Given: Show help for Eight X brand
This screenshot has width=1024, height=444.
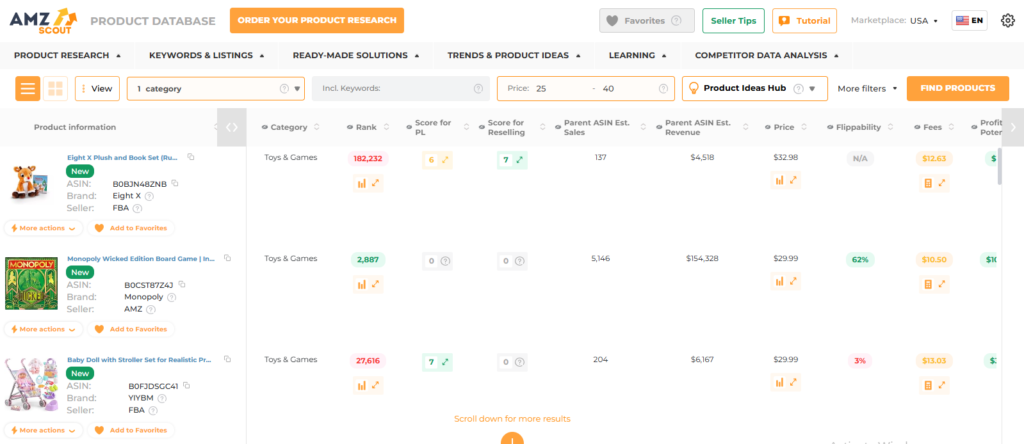Looking at the screenshot, I should [149, 196].
